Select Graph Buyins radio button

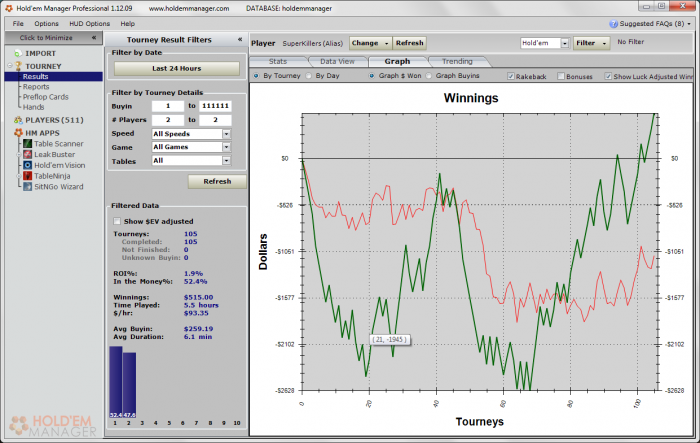pos(429,75)
